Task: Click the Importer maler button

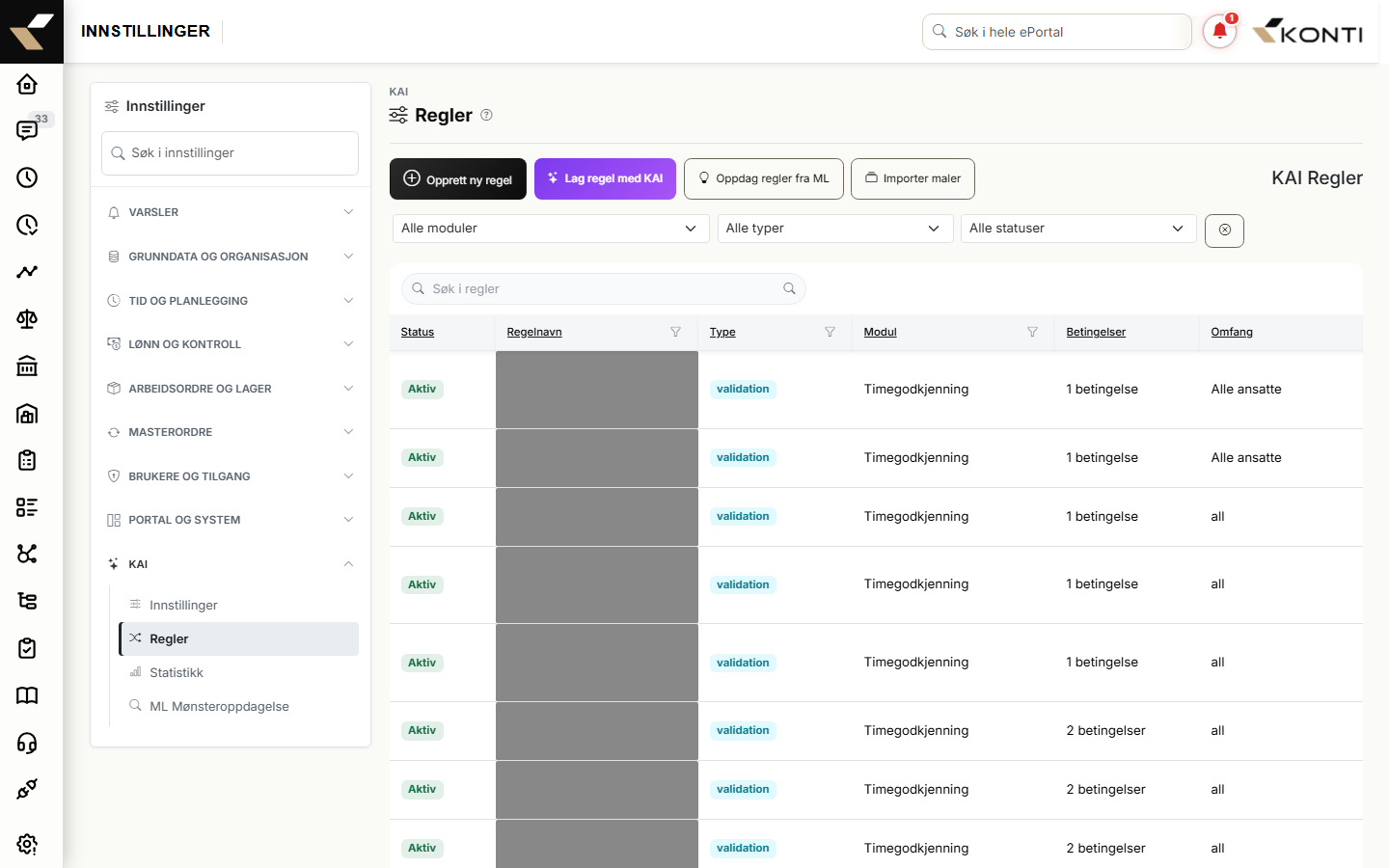Action: (x=912, y=178)
